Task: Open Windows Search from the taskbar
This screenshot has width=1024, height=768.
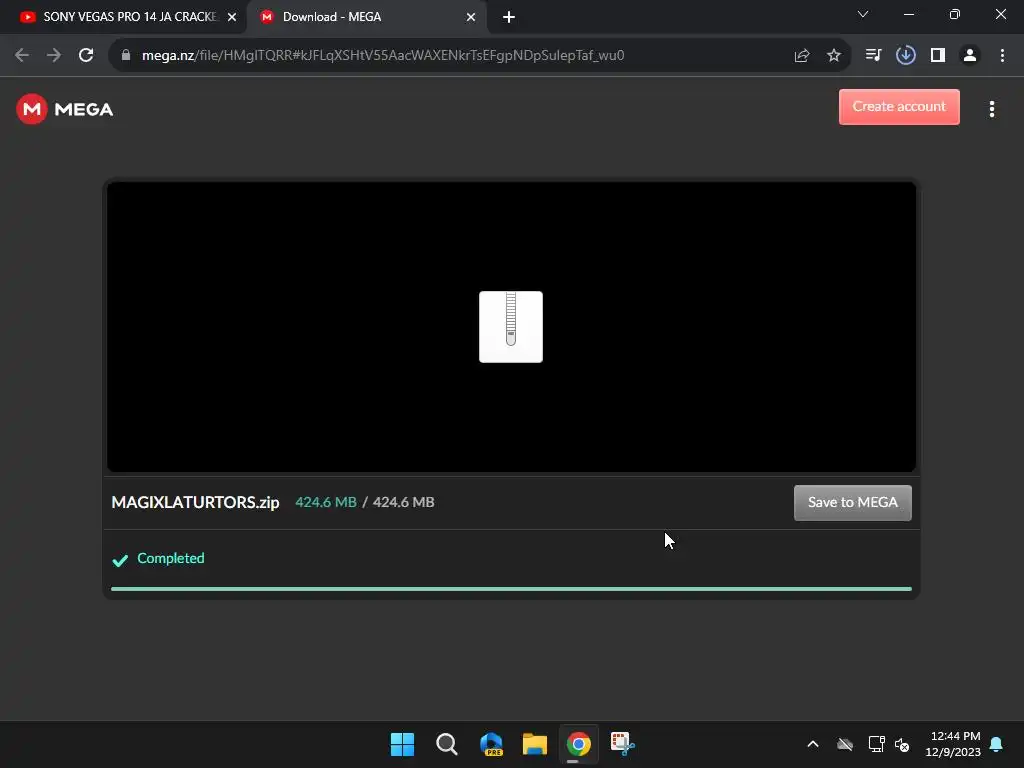Action: [447, 744]
